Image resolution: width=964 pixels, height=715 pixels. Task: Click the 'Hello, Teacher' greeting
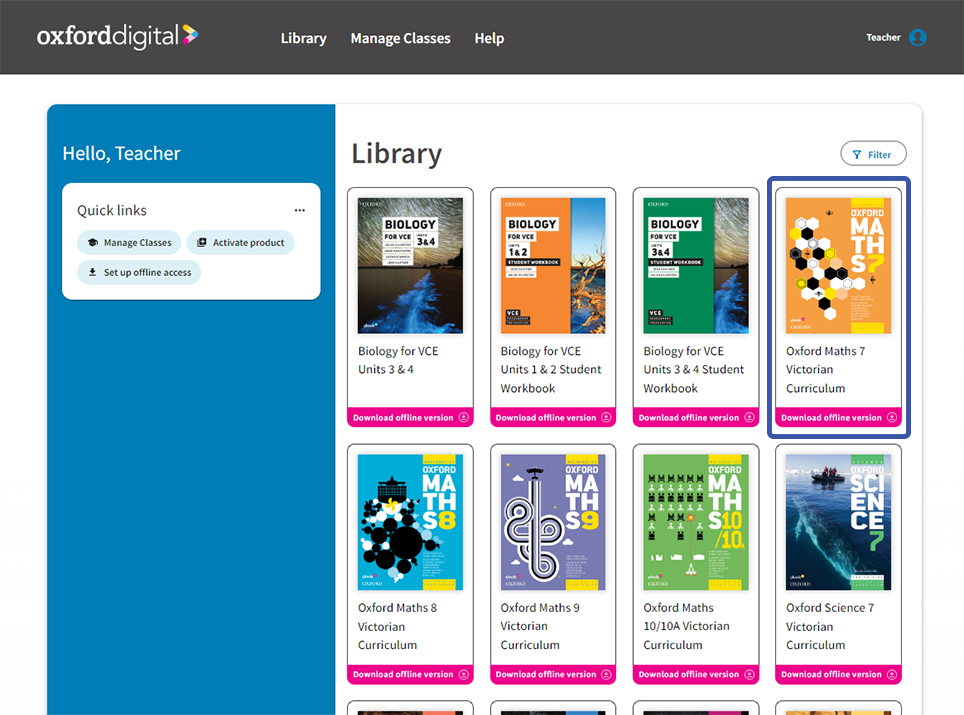point(121,153)
